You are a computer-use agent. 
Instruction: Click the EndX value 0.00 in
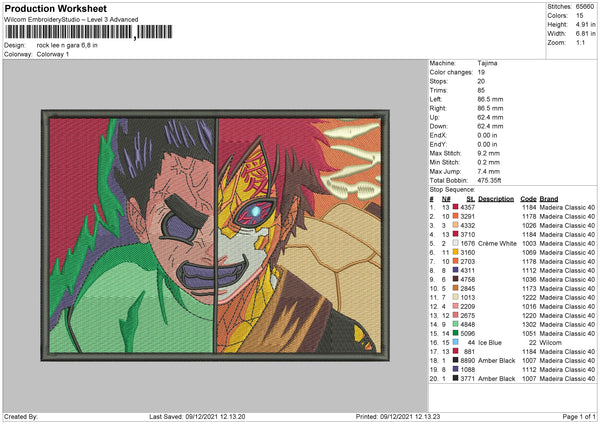[x=487, y=135]
